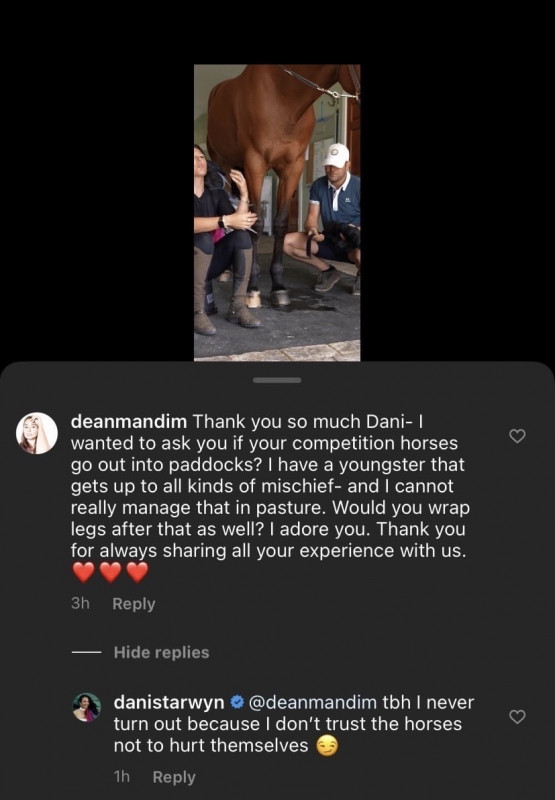Reply to danistarwyn's comment
The height and width of the screenshot is (800, 555).
coord(174,777)
